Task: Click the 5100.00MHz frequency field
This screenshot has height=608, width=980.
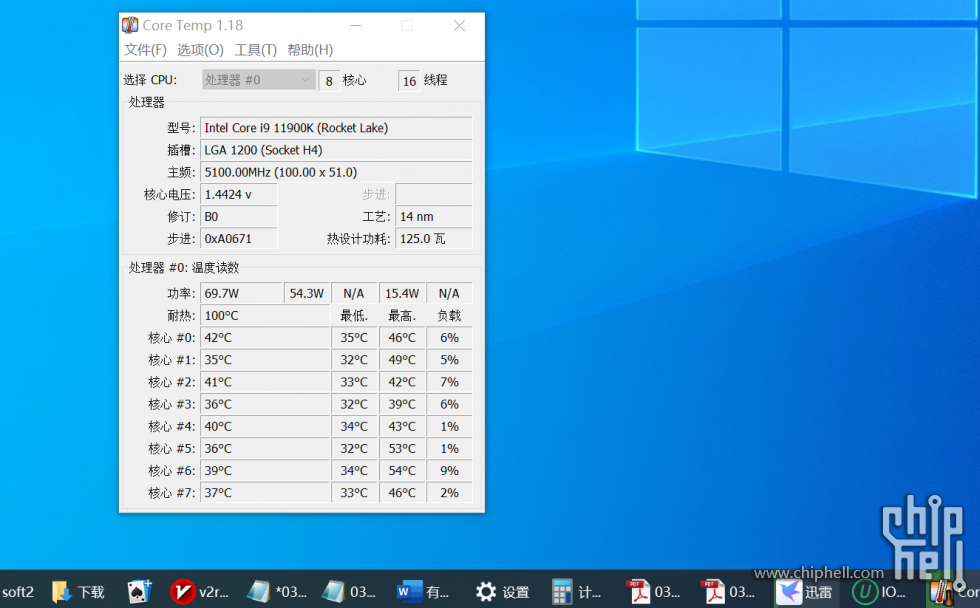Action: tap(336, 172)
